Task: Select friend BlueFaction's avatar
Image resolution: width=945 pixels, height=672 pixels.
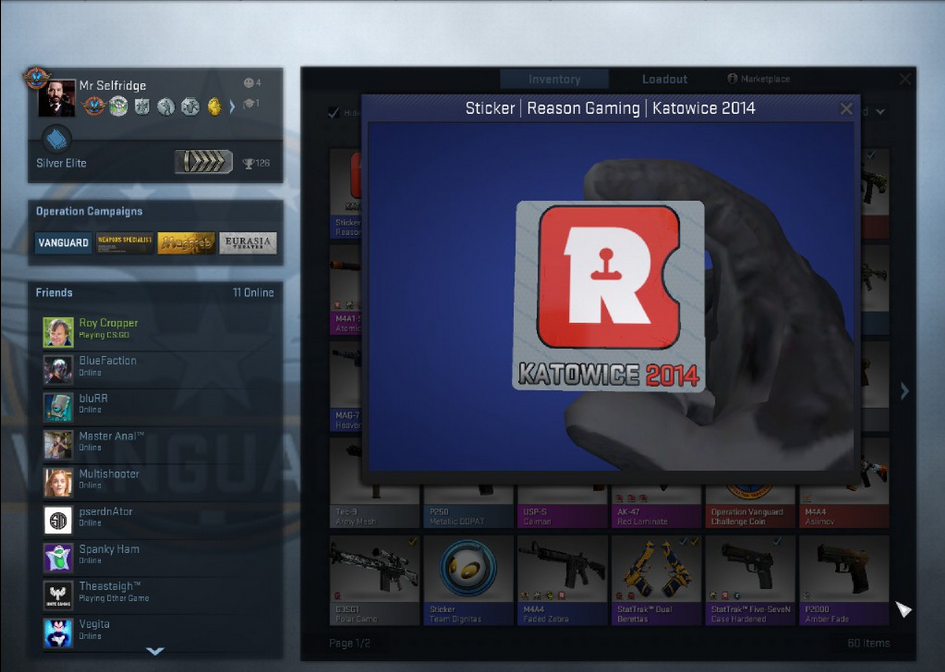Action: (58, 369)
